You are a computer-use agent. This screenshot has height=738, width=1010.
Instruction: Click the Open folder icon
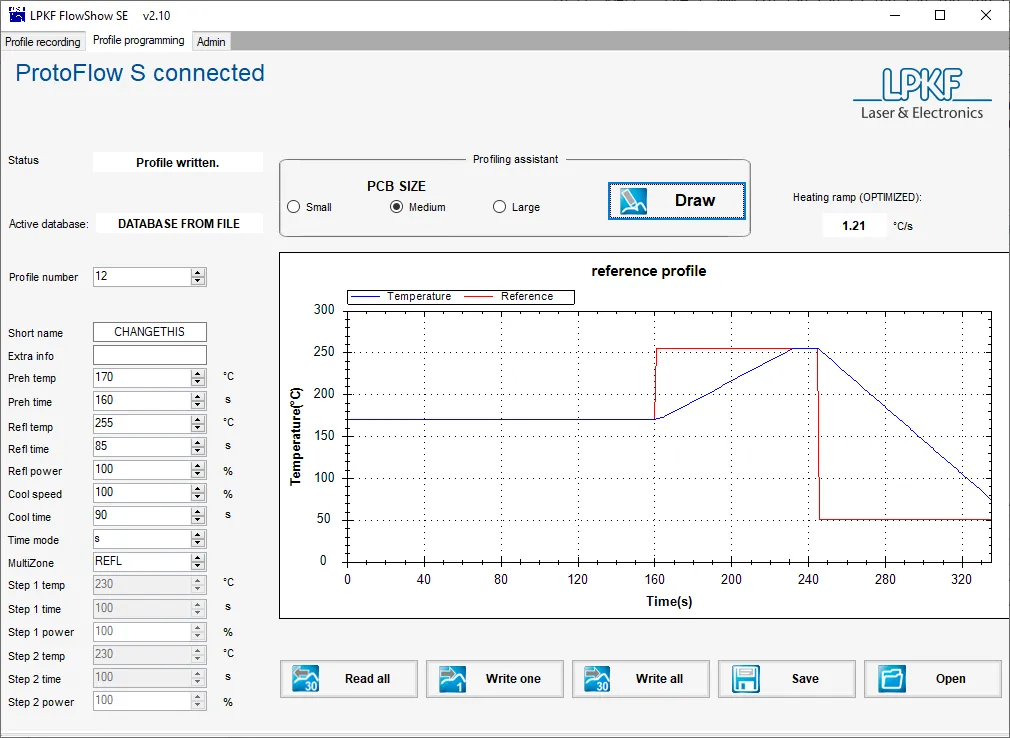pos(892,679)
